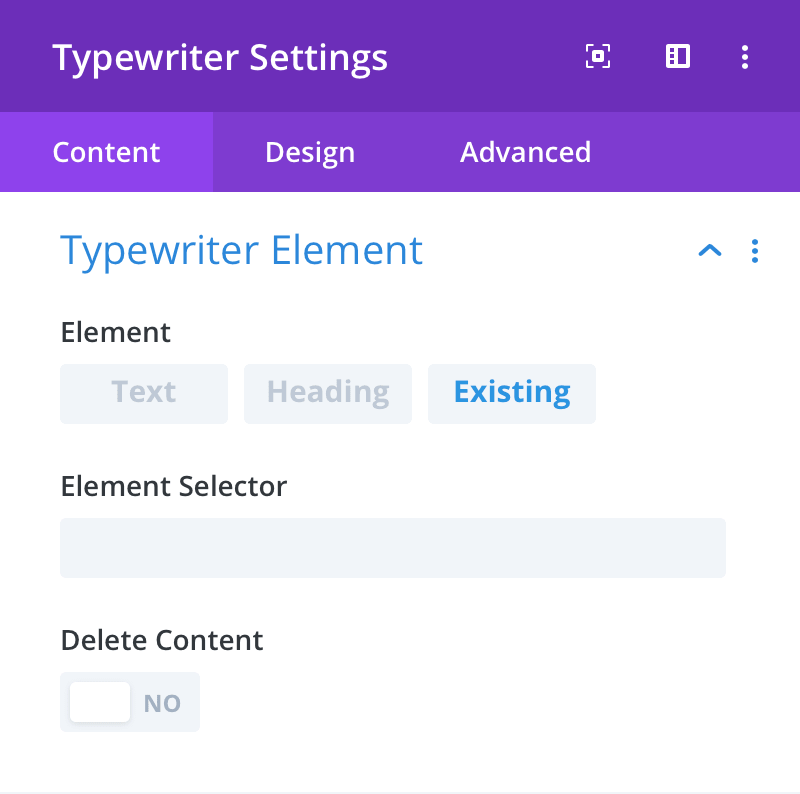Toggle the Delete Content switch
800x794 pixels.
coord(130,702)
